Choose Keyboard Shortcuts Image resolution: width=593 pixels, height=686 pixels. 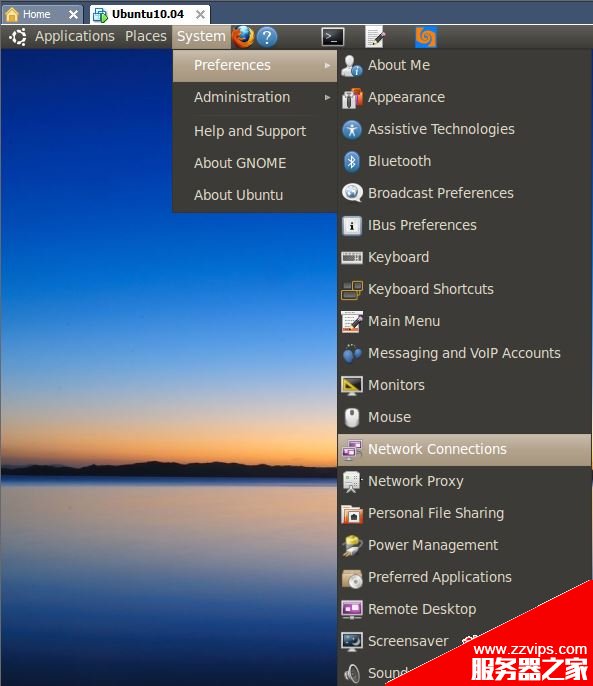click(x=465, y=289)
